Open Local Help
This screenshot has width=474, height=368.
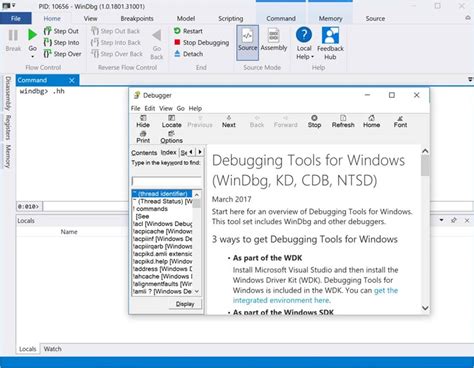pyautogui.click(x=304, y=43)
